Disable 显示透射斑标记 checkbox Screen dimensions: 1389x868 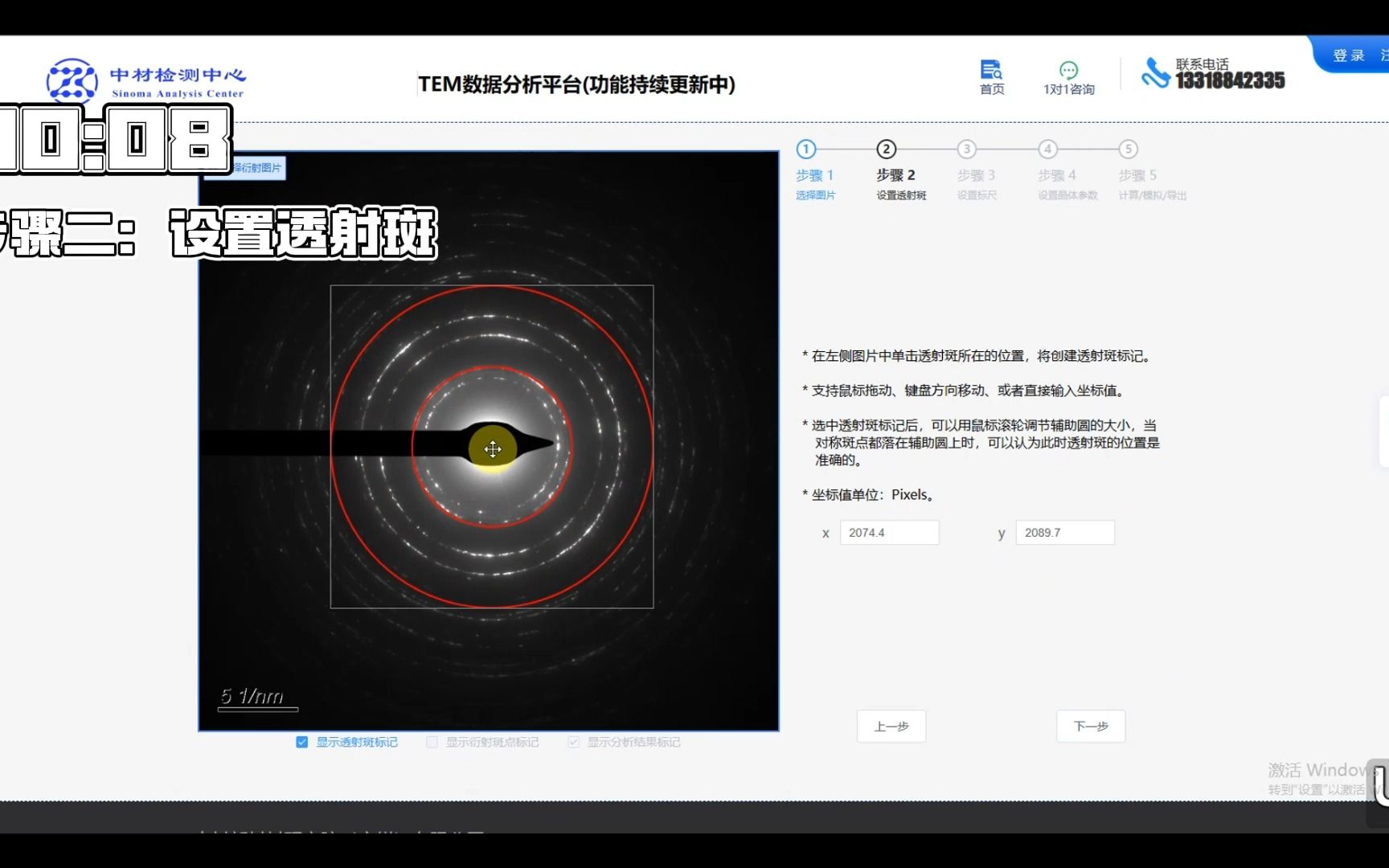303,742
